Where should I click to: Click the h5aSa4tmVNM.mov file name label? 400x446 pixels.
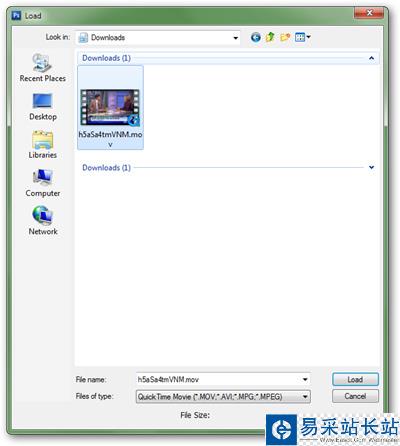tap(110, 139)
